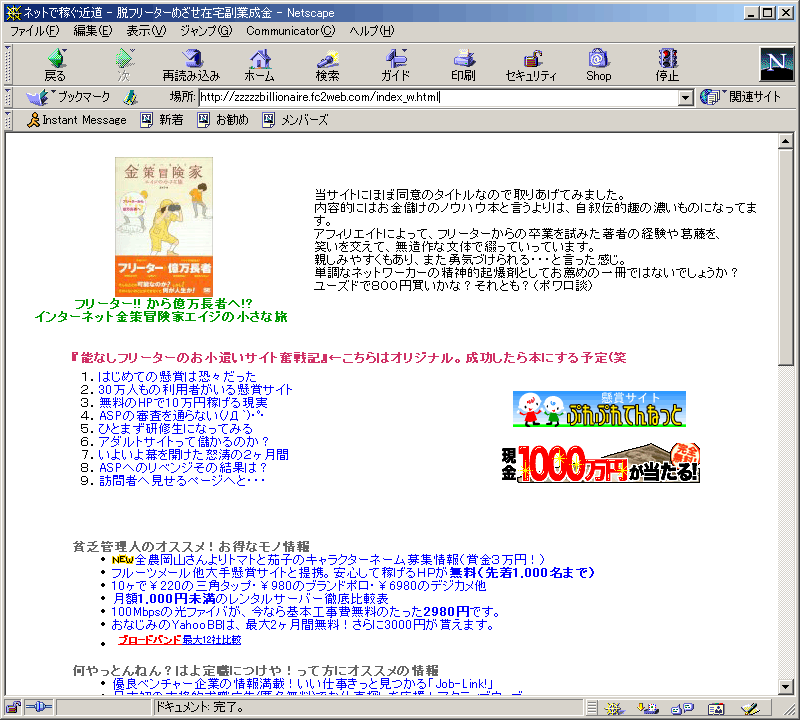Open the Job-Link! venture jobs link
Screen dimensions: 800x720
[x=303, y=684]
